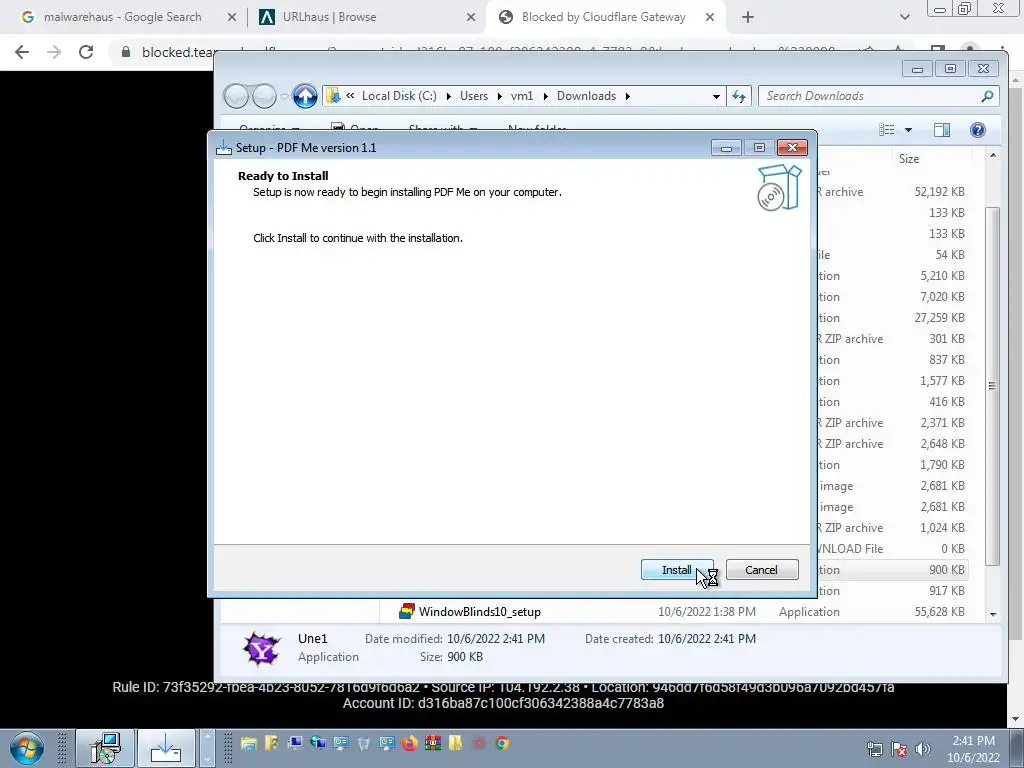
Task: Open the Windows Start menu
Action: 27,748
